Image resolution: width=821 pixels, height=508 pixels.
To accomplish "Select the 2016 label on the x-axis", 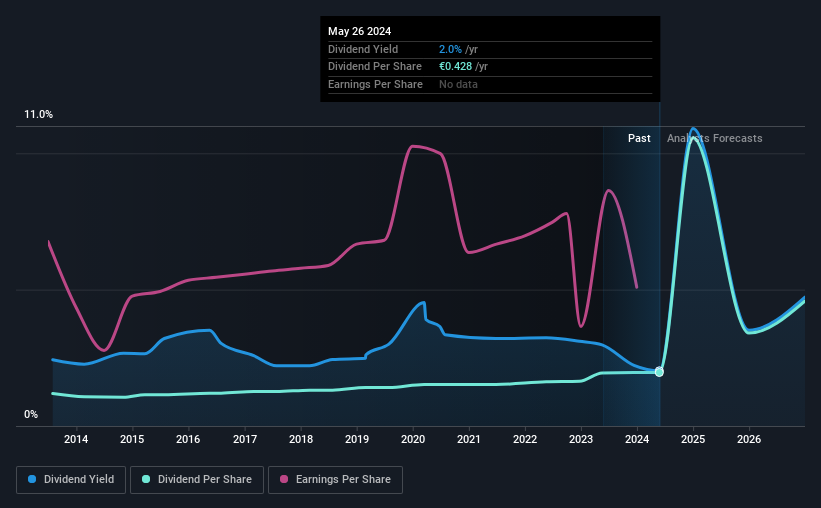I will 188,439.
